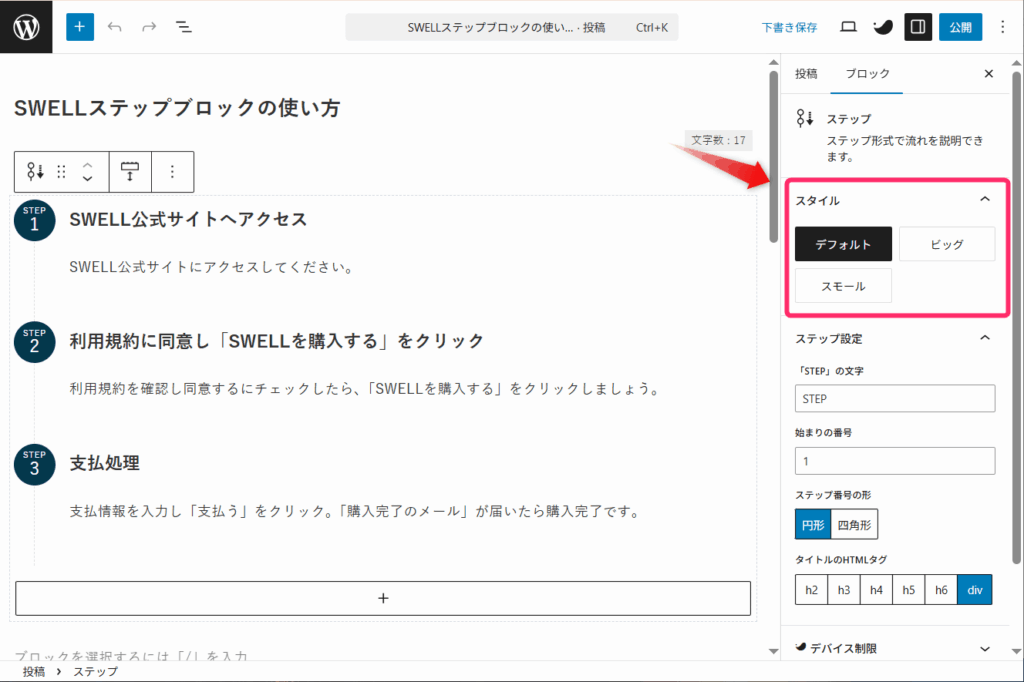
Task: Collapse the ステップ設定 section
Action: tap(985, 338)
